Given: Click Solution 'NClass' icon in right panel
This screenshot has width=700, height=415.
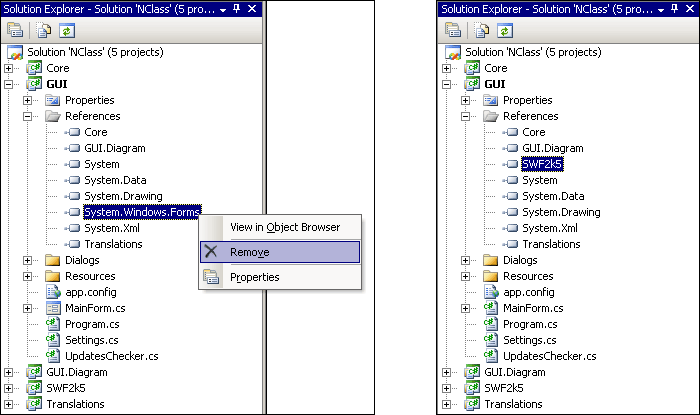Looking at the screenshot, I should [x=453, y=52].
